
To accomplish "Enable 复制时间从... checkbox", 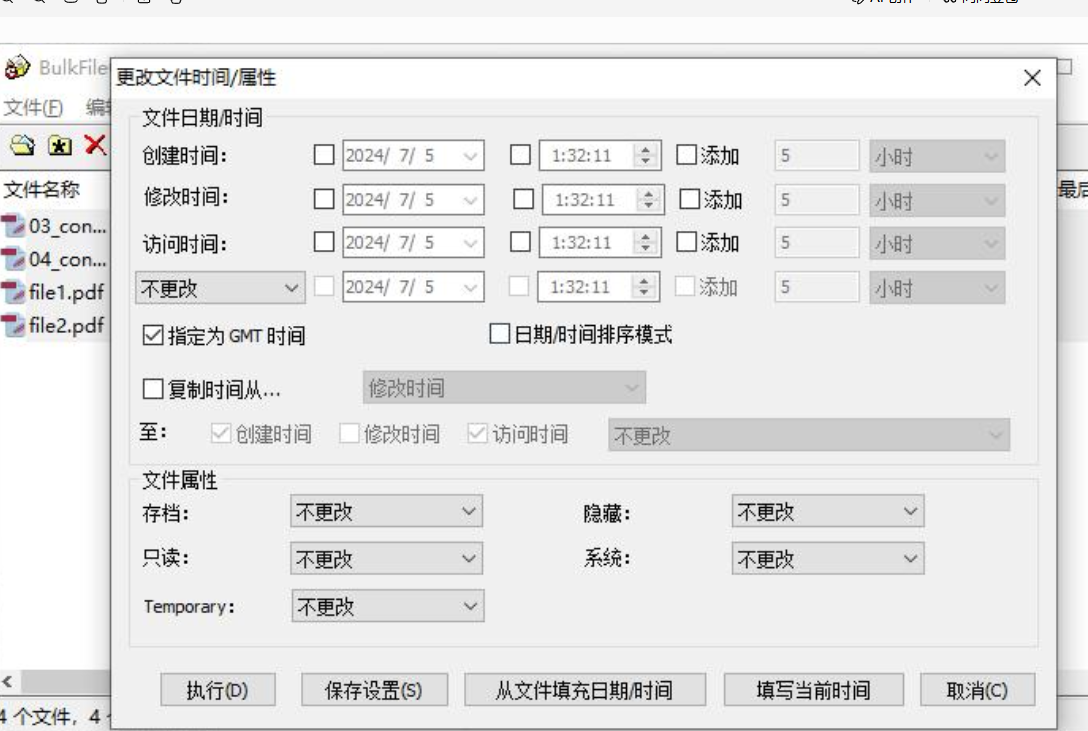I will [x=153, y=389].
